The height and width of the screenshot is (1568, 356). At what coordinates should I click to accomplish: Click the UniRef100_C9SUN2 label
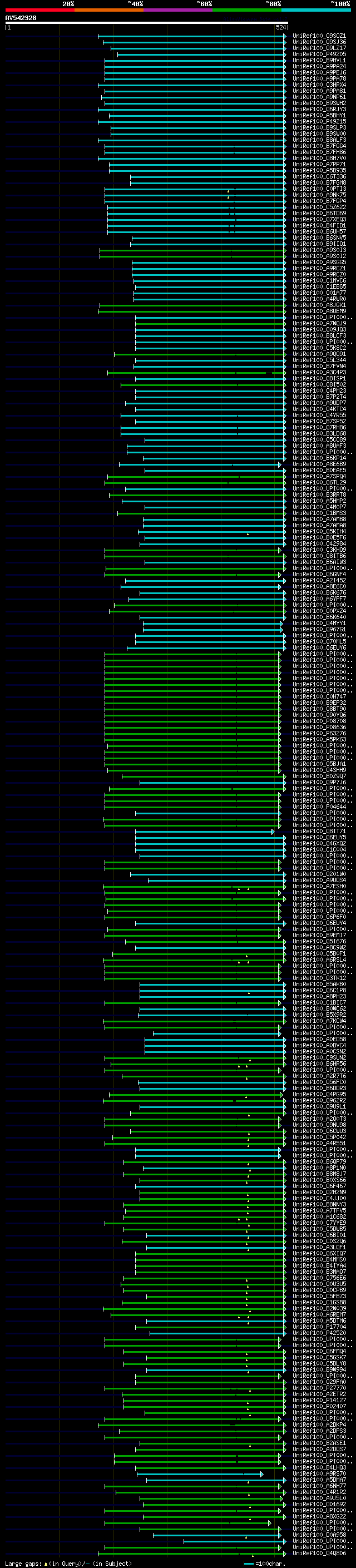tap(319, 1057)
